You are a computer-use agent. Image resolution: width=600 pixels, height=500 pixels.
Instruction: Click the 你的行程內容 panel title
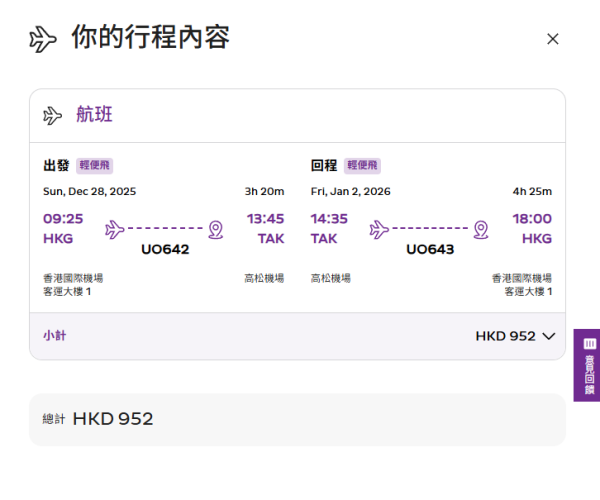pyautogui.click(x=151, y=37)
